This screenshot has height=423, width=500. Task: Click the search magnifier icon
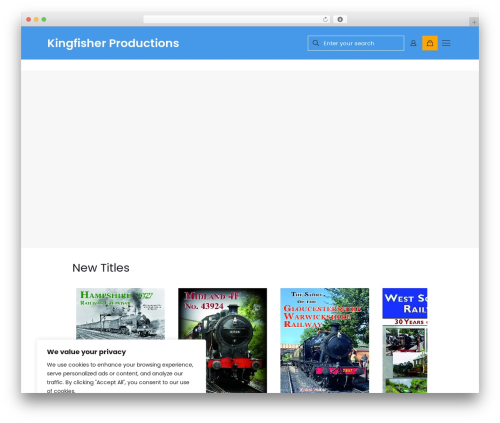315,43
